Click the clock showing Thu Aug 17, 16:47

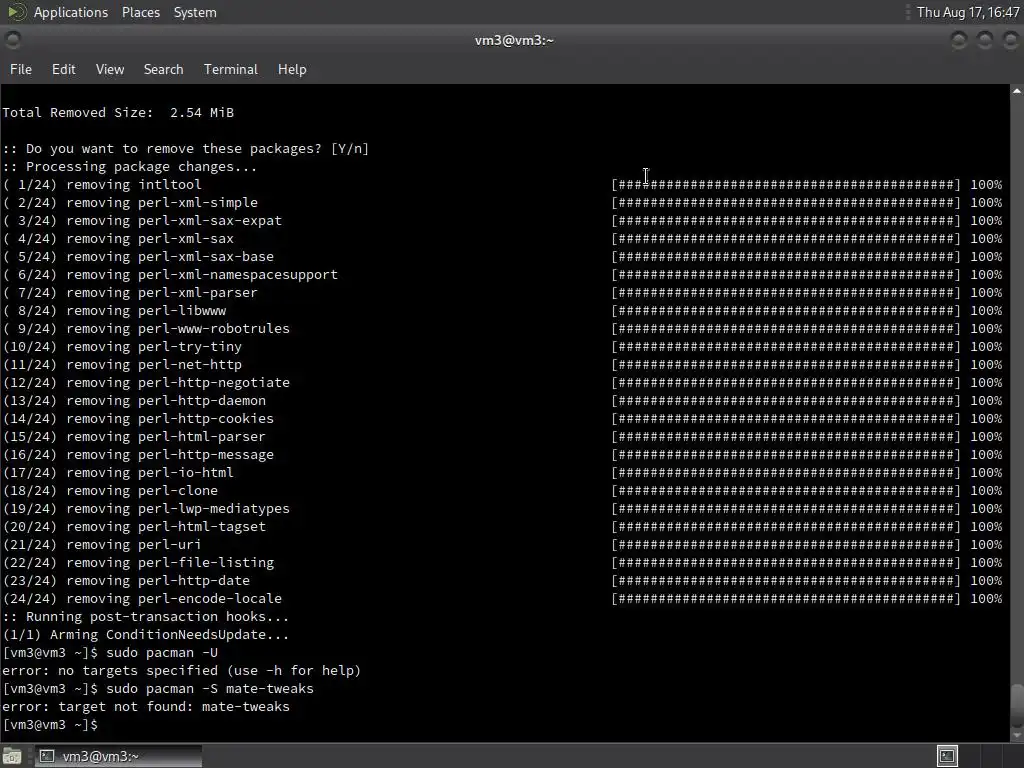coord(968,12)
